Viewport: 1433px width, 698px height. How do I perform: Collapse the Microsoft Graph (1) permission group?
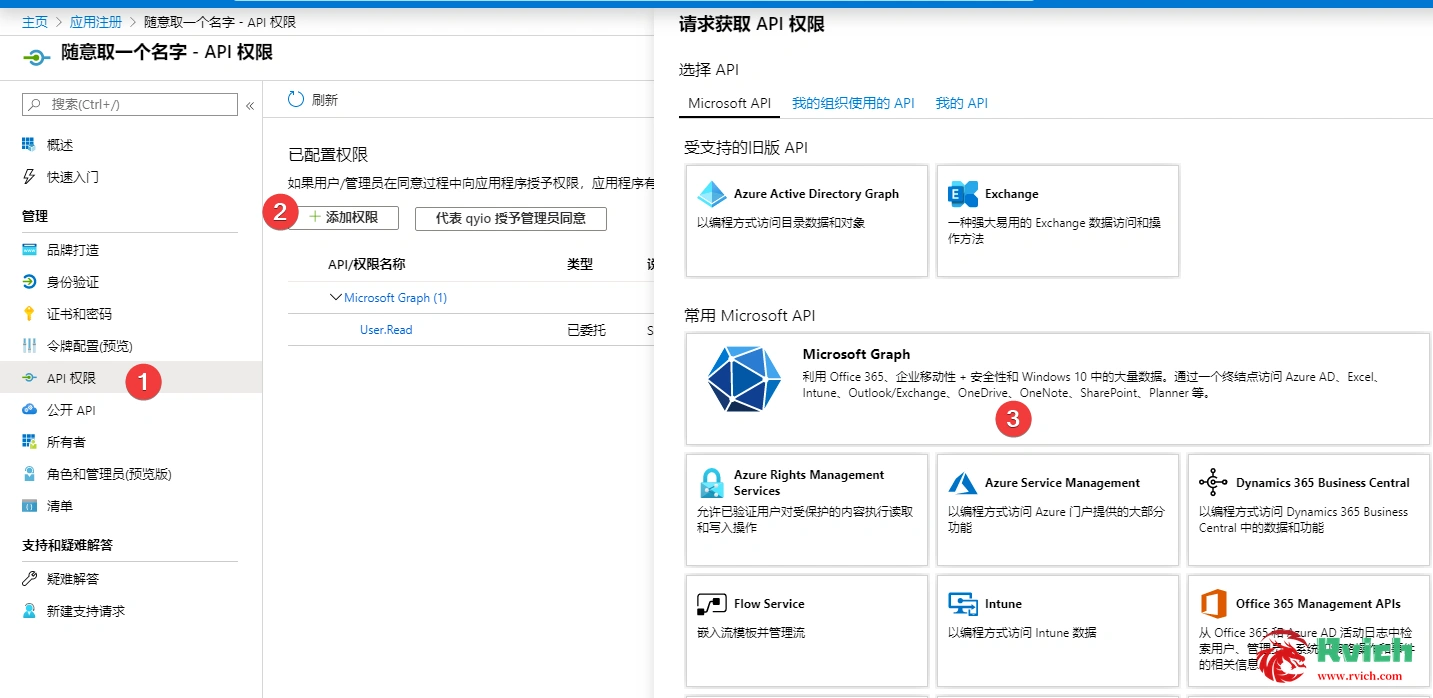[x=335, y=298]
